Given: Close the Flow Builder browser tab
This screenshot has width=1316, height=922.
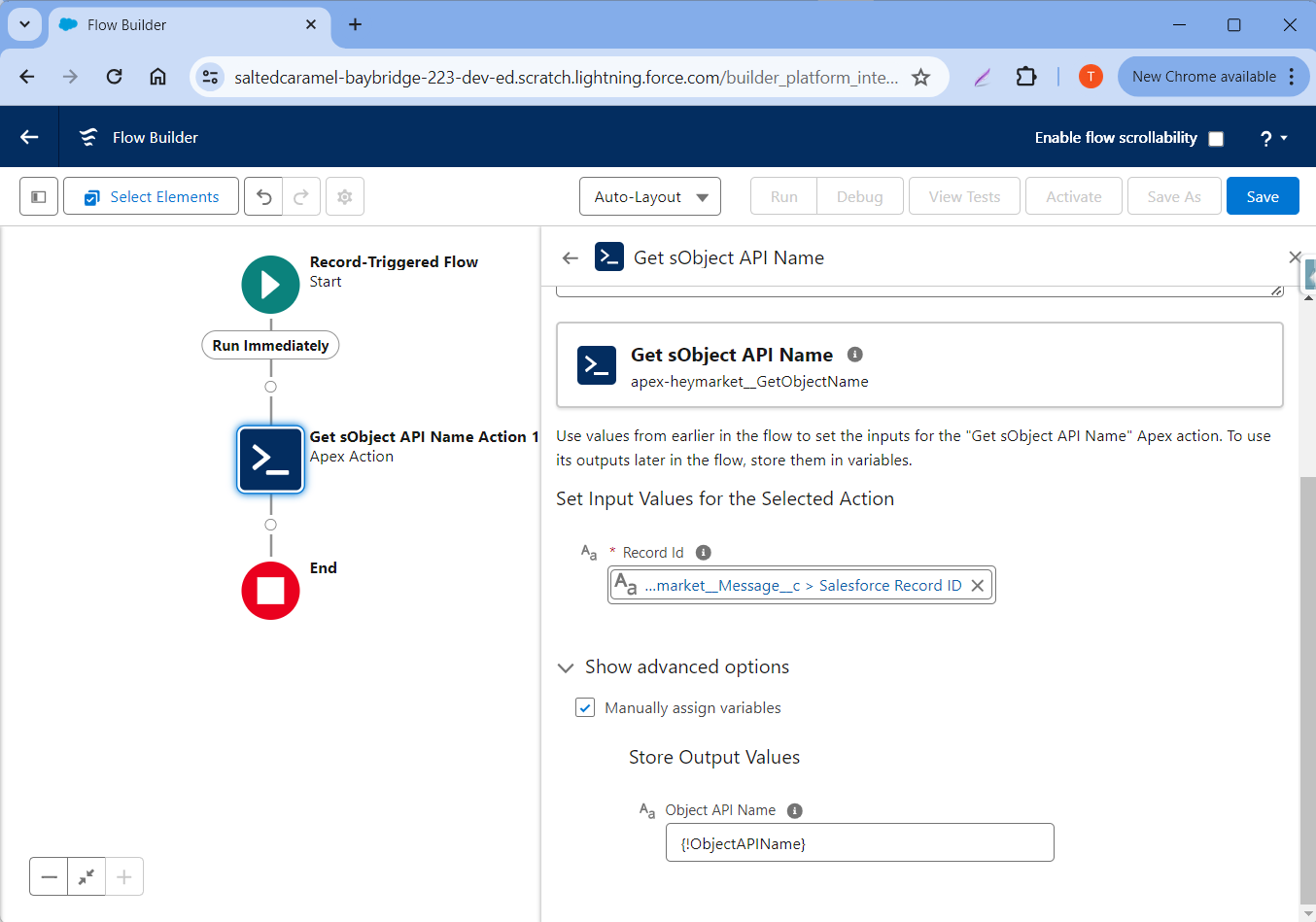Looking at the screenshot, I should [x=311, y=24].
